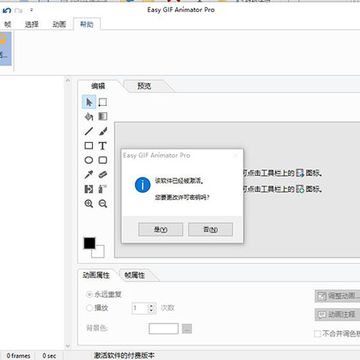Toggle the 不合并调色板 checkbox

pyautogui.click(x=318, y=334)
